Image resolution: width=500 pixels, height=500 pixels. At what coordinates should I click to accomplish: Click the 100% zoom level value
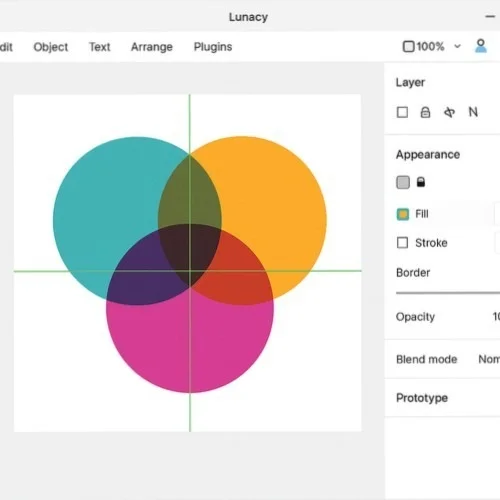click(430, 46)
